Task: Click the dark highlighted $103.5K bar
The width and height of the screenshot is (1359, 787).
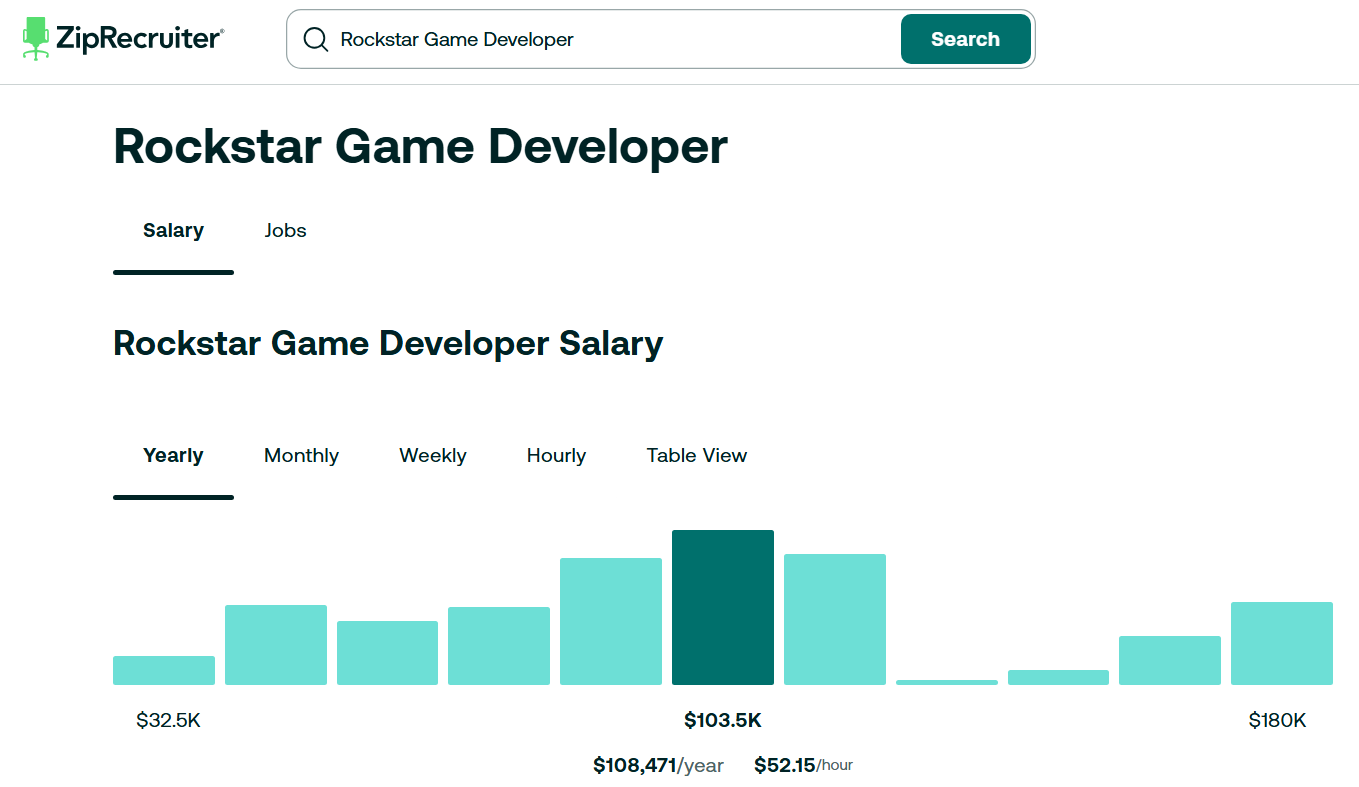Action: pos(723,607)
